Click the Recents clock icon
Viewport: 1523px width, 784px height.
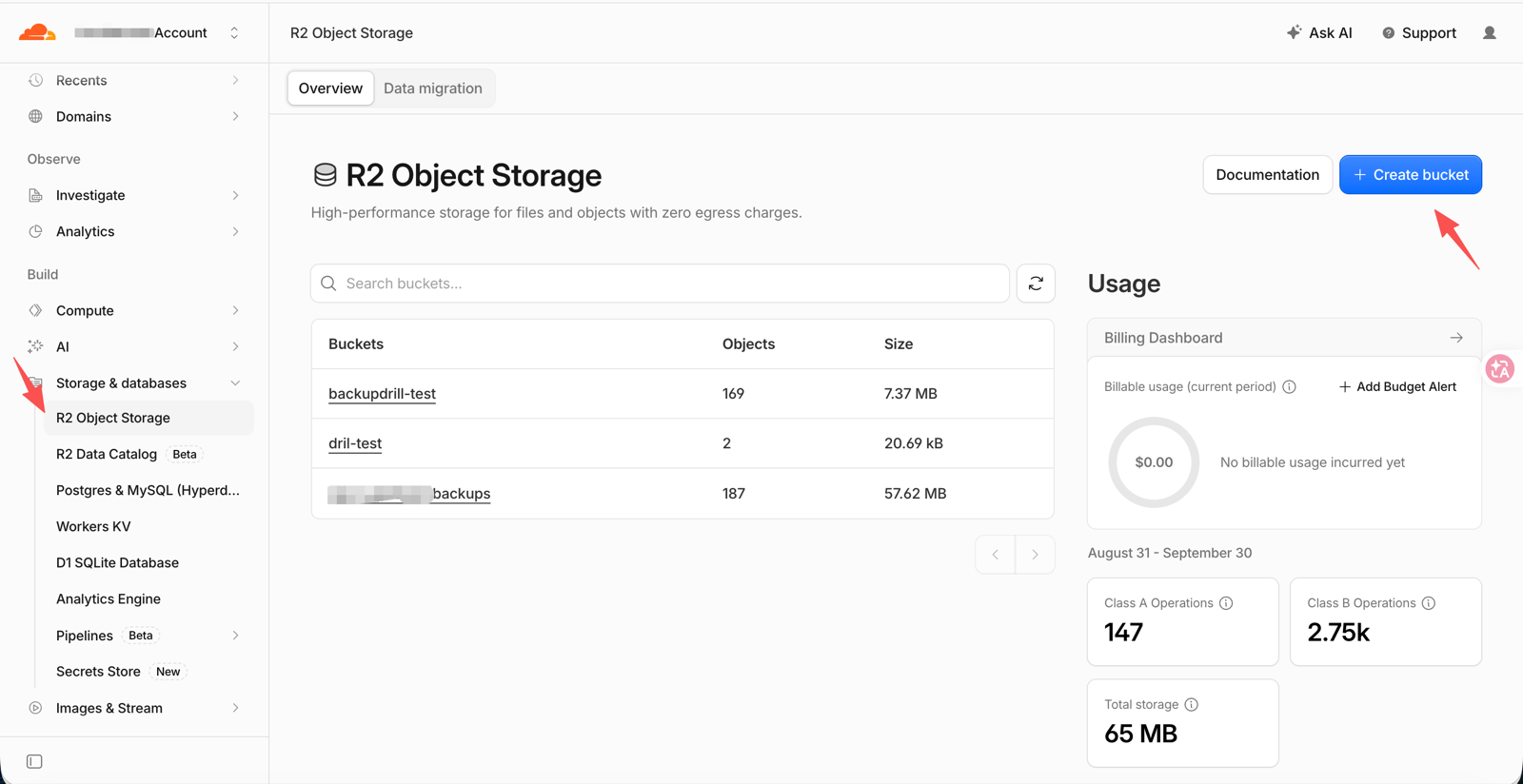(35, 80)
